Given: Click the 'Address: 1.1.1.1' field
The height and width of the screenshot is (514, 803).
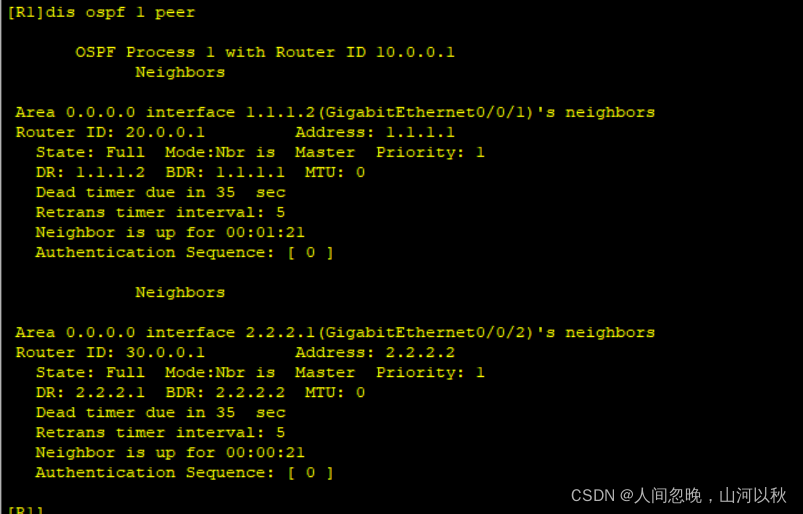Looking at the screenshot, I should click(375, 132).
